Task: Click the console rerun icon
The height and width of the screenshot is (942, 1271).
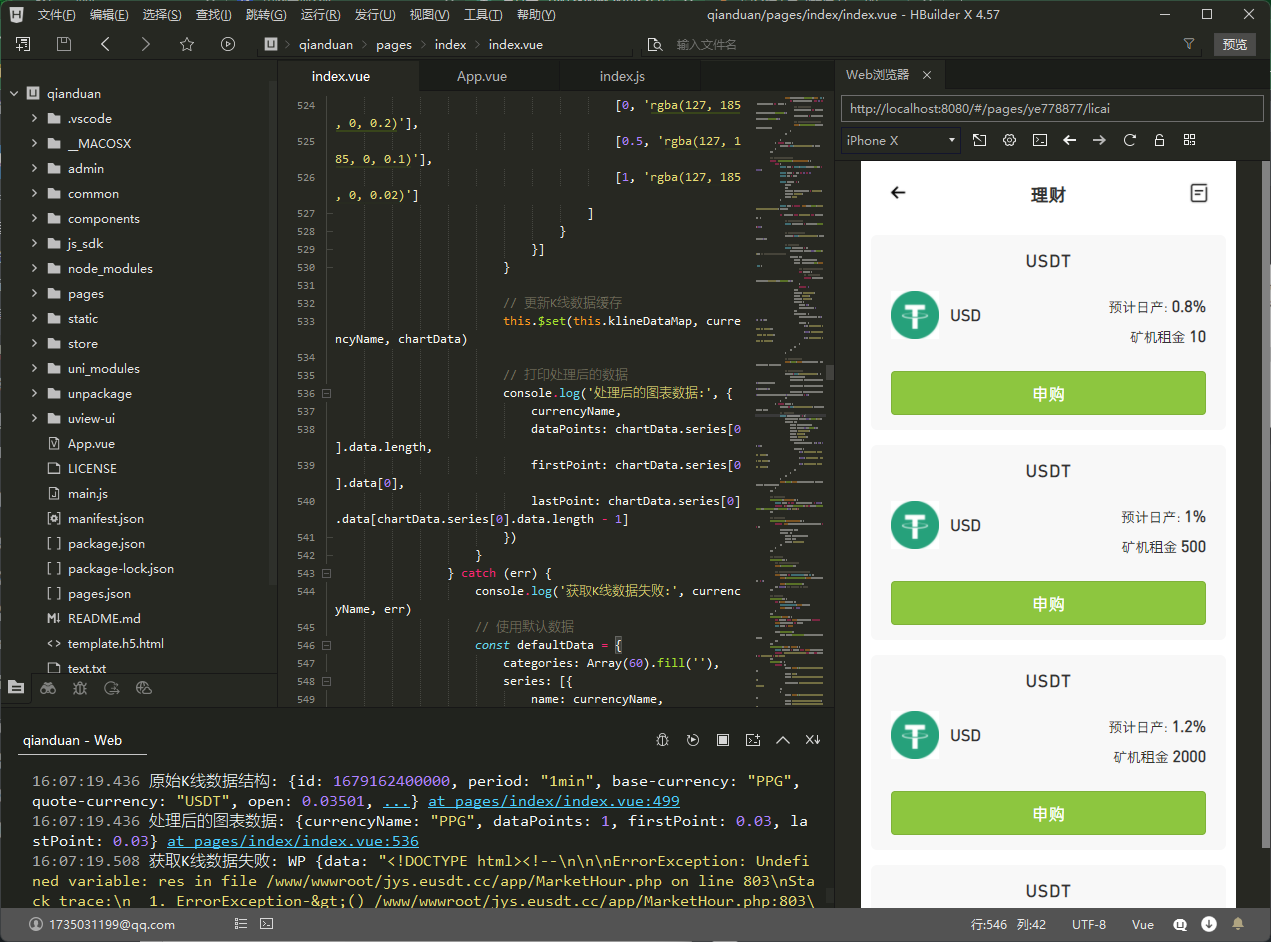Action: tap(692, 740)
